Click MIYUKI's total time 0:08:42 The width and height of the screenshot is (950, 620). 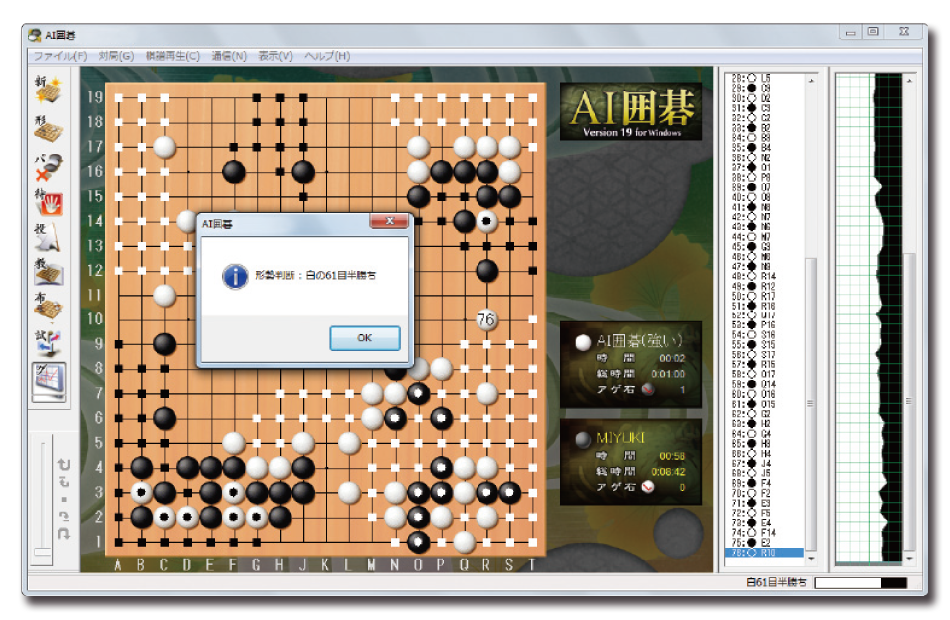pyautogui.click(x=668, y=472)
